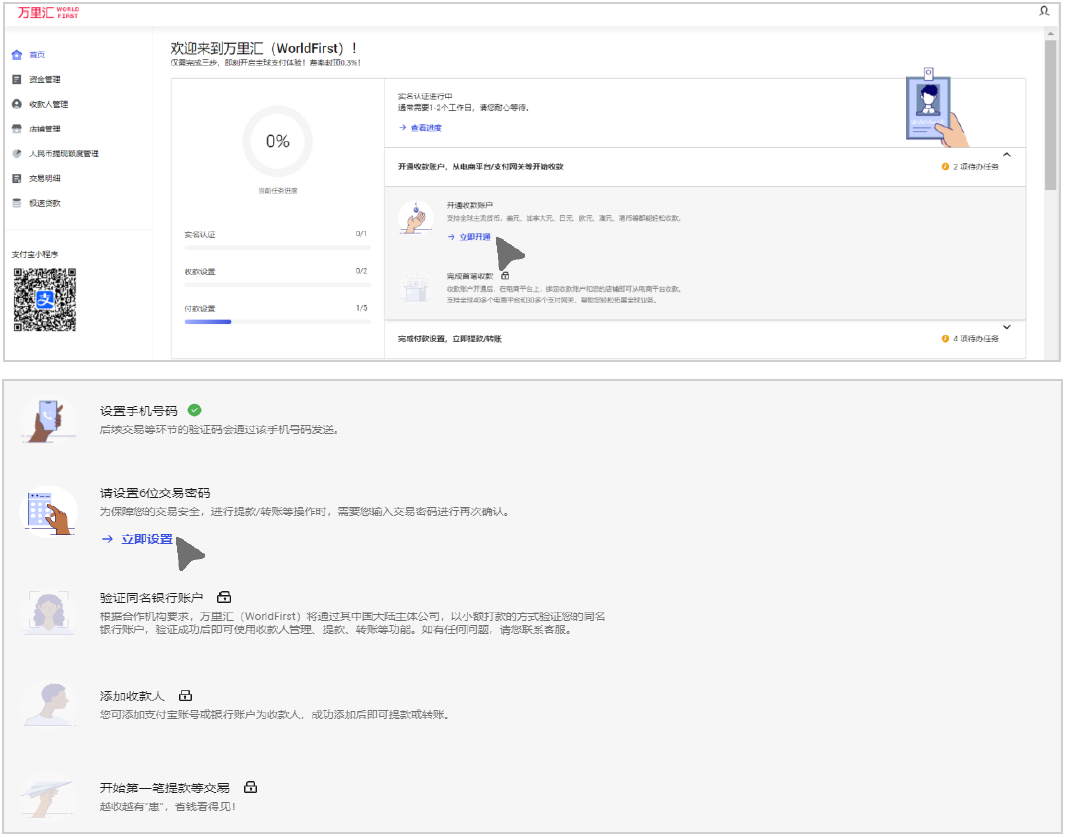Viewport: 1065px width, 837px height.
Task: Click the 资金管理 sidebar icon
Action: pos(17,79)
